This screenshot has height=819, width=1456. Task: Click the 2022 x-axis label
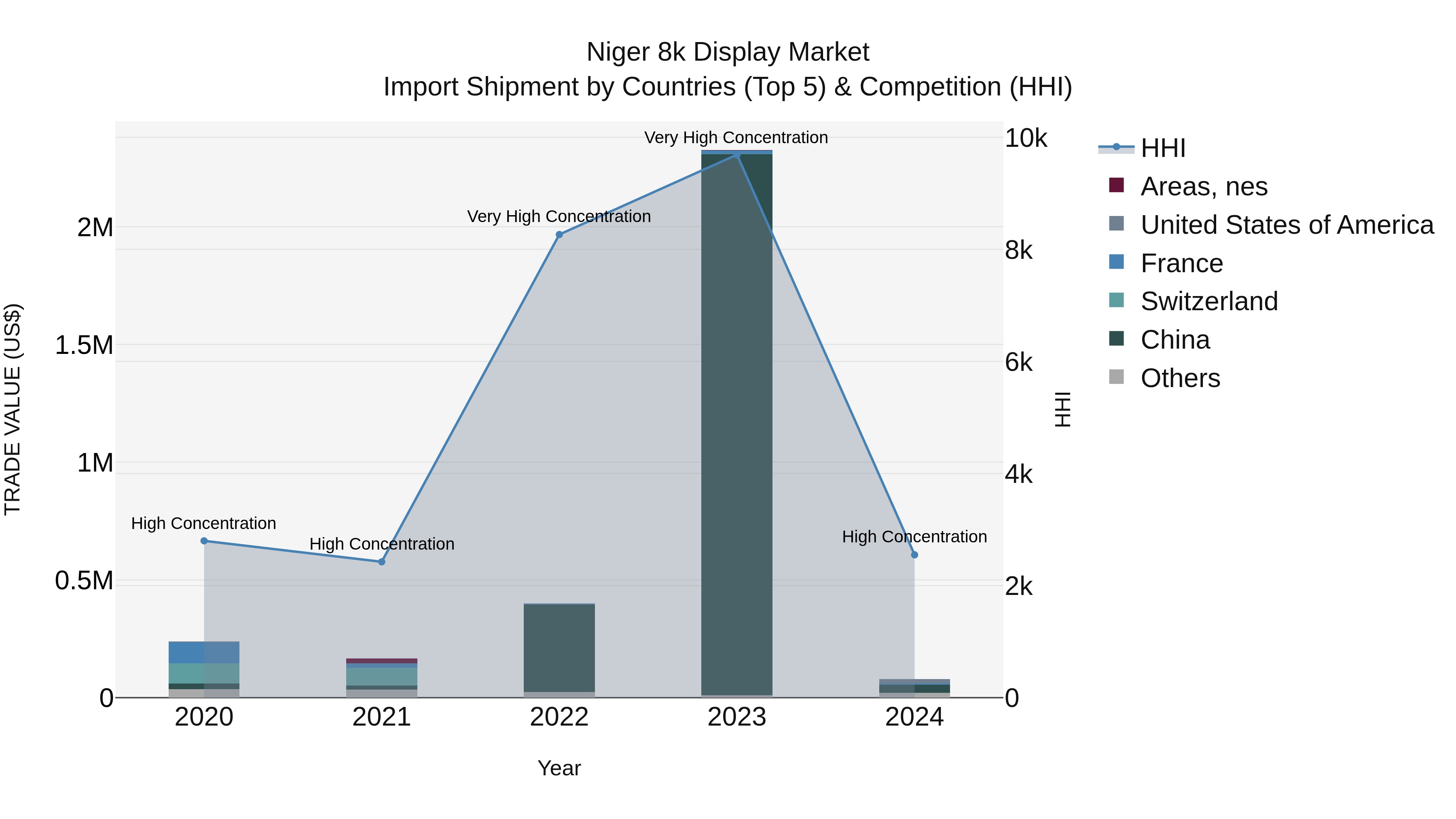click(x=559, y=717)
